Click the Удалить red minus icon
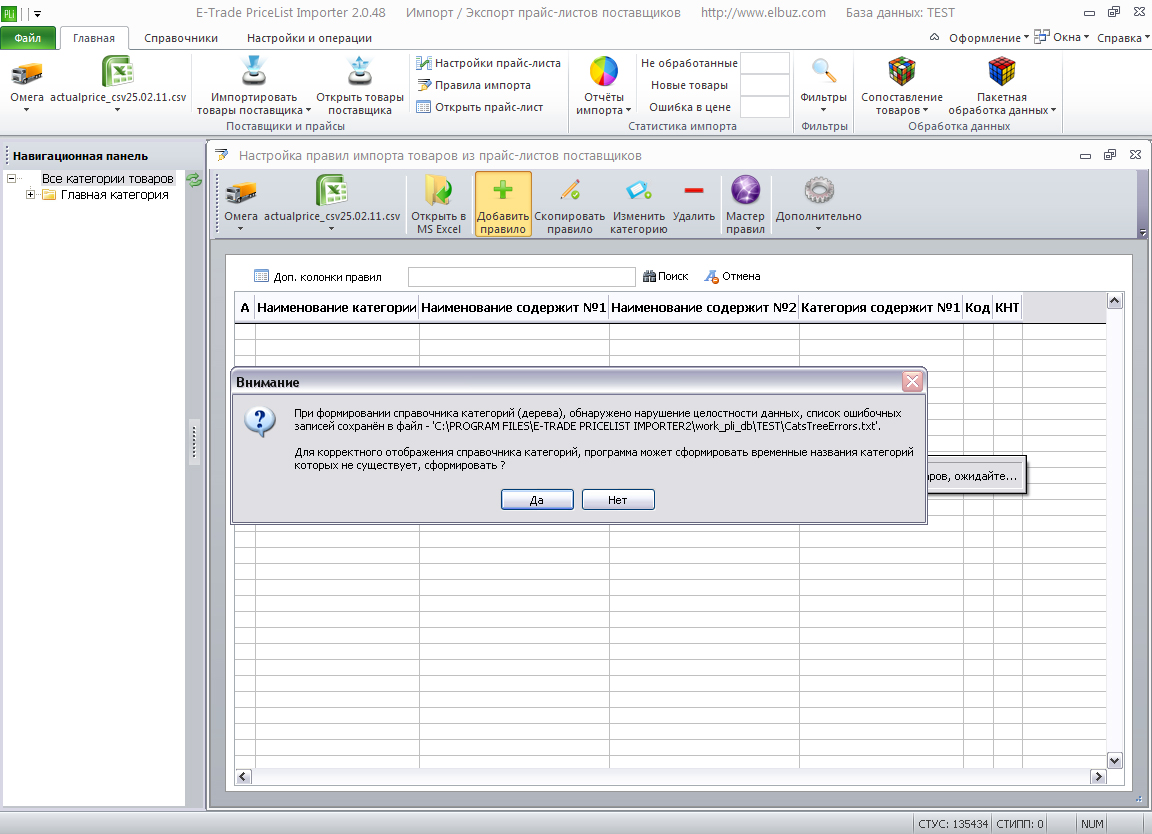This screenshot has height=834, width=1152. (x=694, y=190)
